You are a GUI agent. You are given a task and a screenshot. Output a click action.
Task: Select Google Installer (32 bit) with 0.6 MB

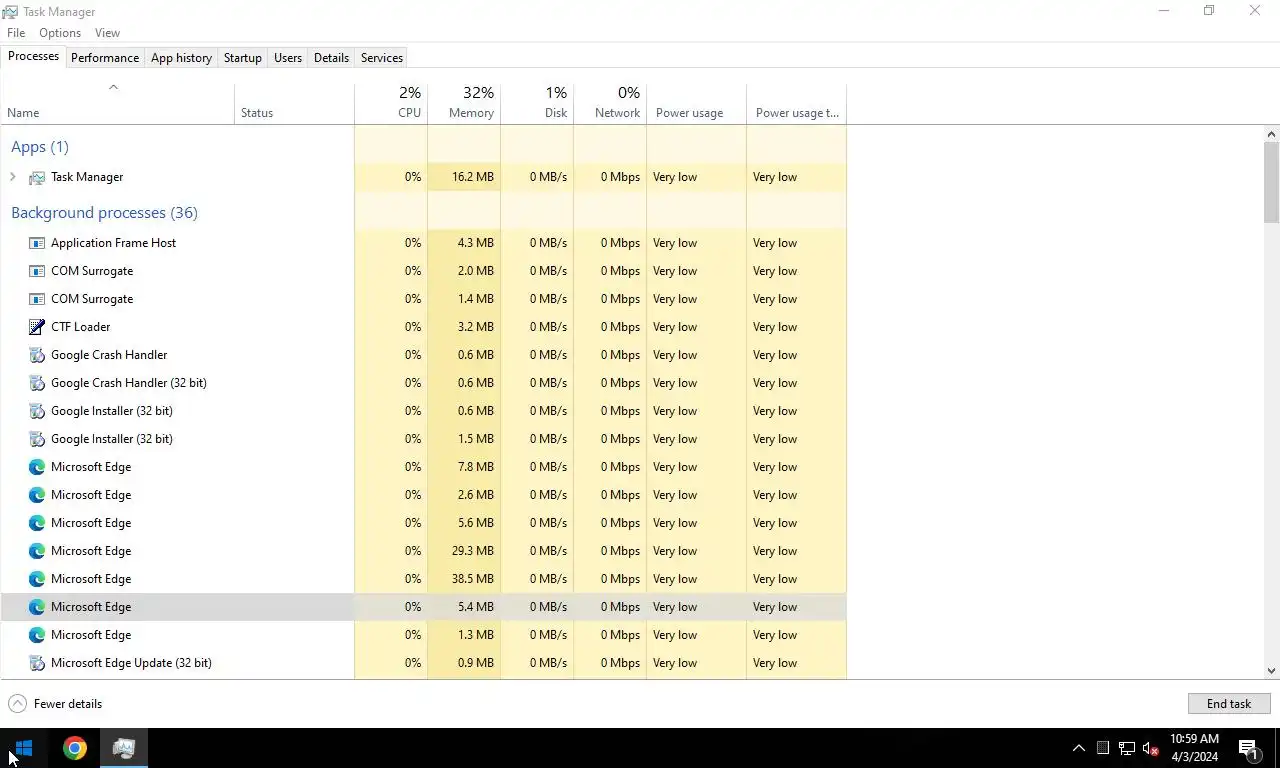click(423, 411)
